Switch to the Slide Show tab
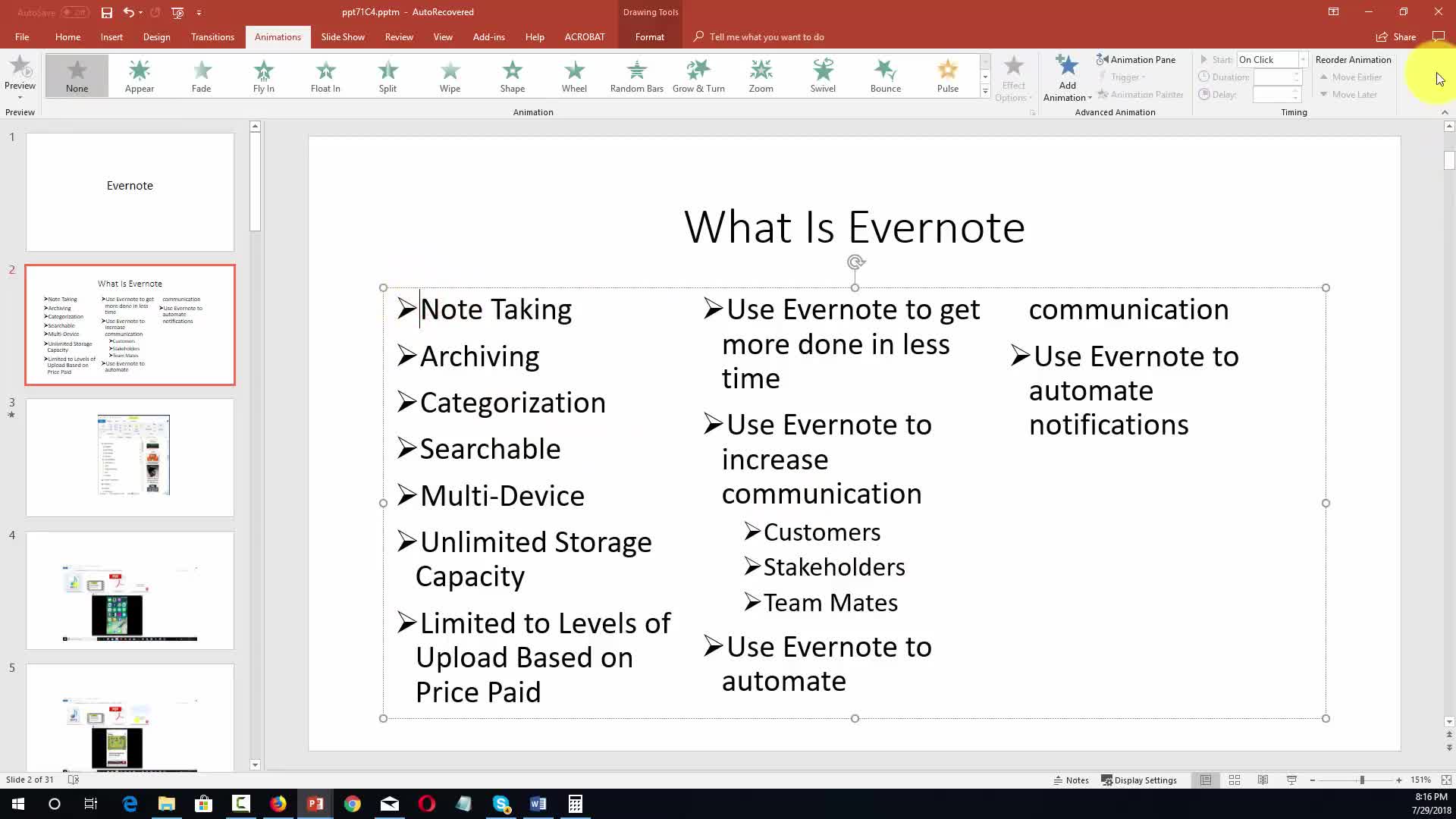Image resolution: width=1456 pixels, height=819 pixels. click(x=343, y=36)
